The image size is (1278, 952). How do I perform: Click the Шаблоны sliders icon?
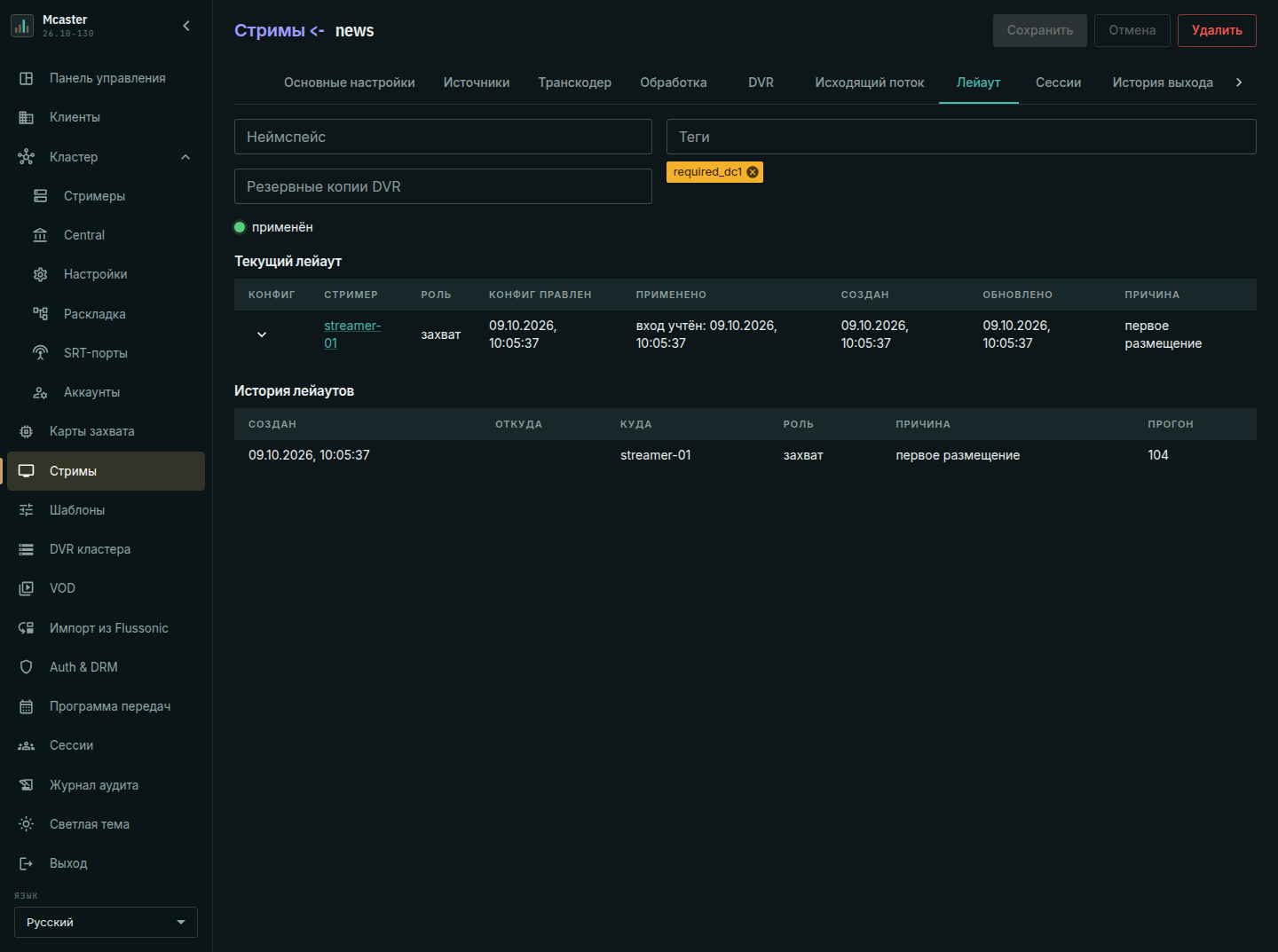(x=27, y=510)
